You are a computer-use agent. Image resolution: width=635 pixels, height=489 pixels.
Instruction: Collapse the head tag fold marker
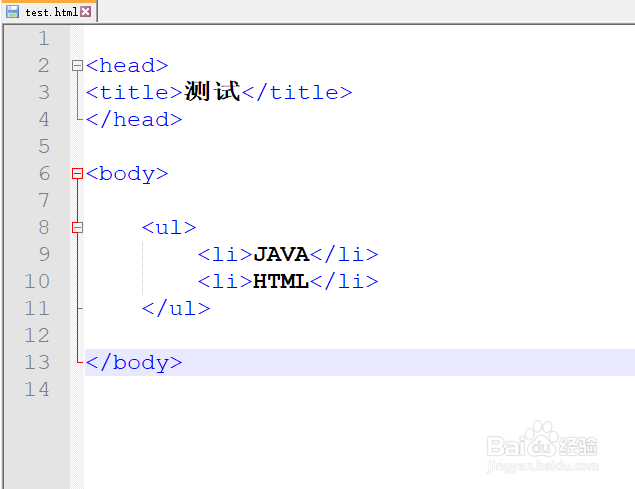77,66
